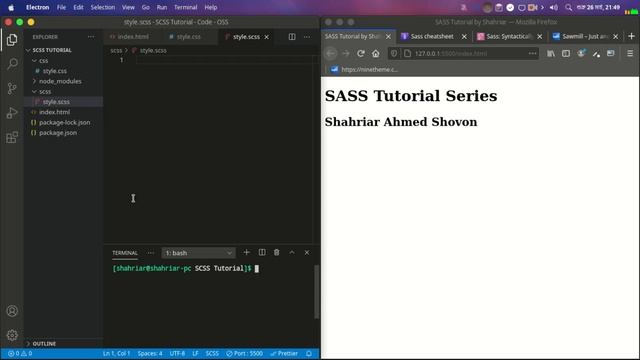Open new Firefox tab with plus

click(x=631, y=36)
